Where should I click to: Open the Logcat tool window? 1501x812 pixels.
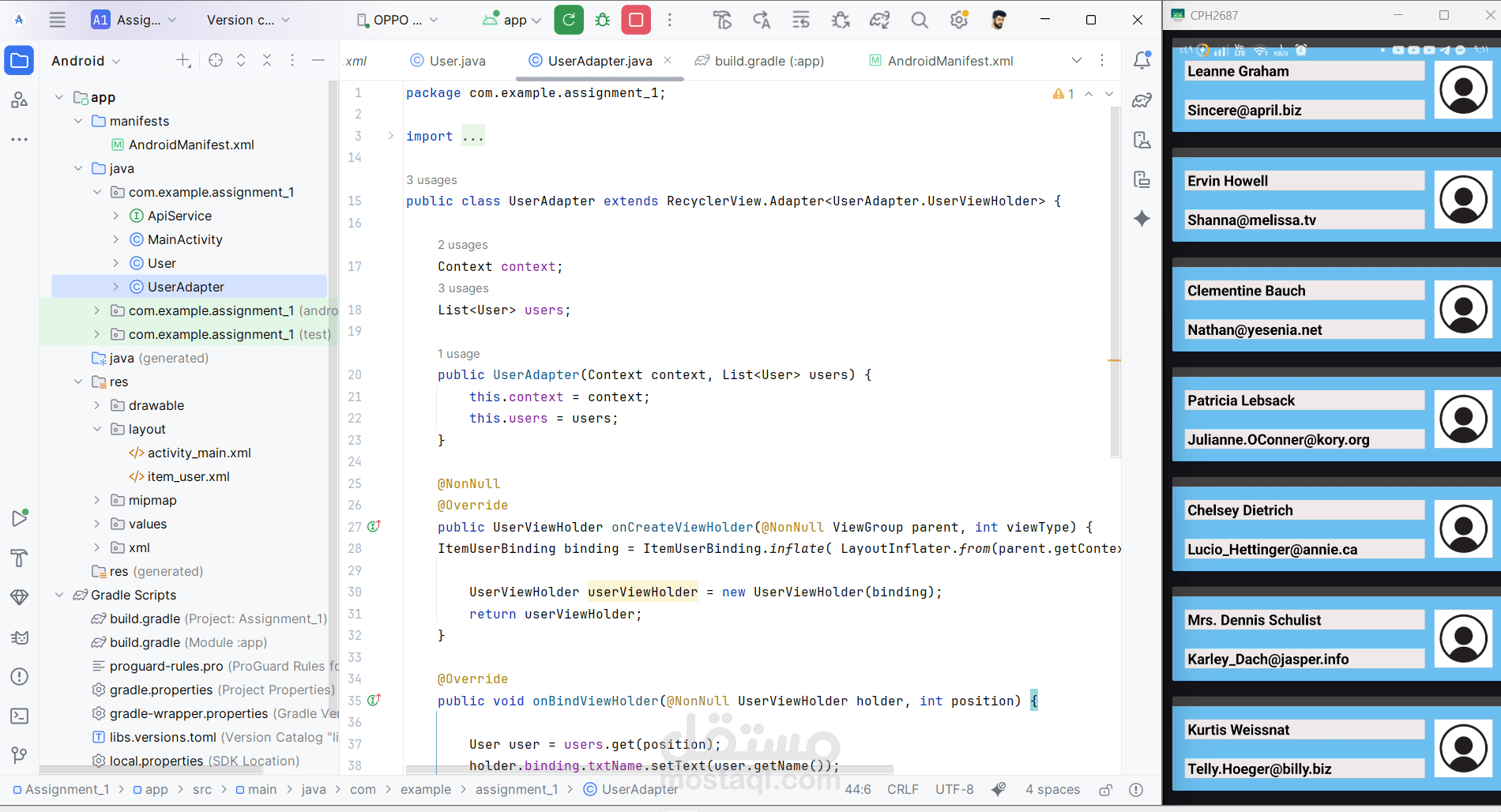(x=19, y=637)
